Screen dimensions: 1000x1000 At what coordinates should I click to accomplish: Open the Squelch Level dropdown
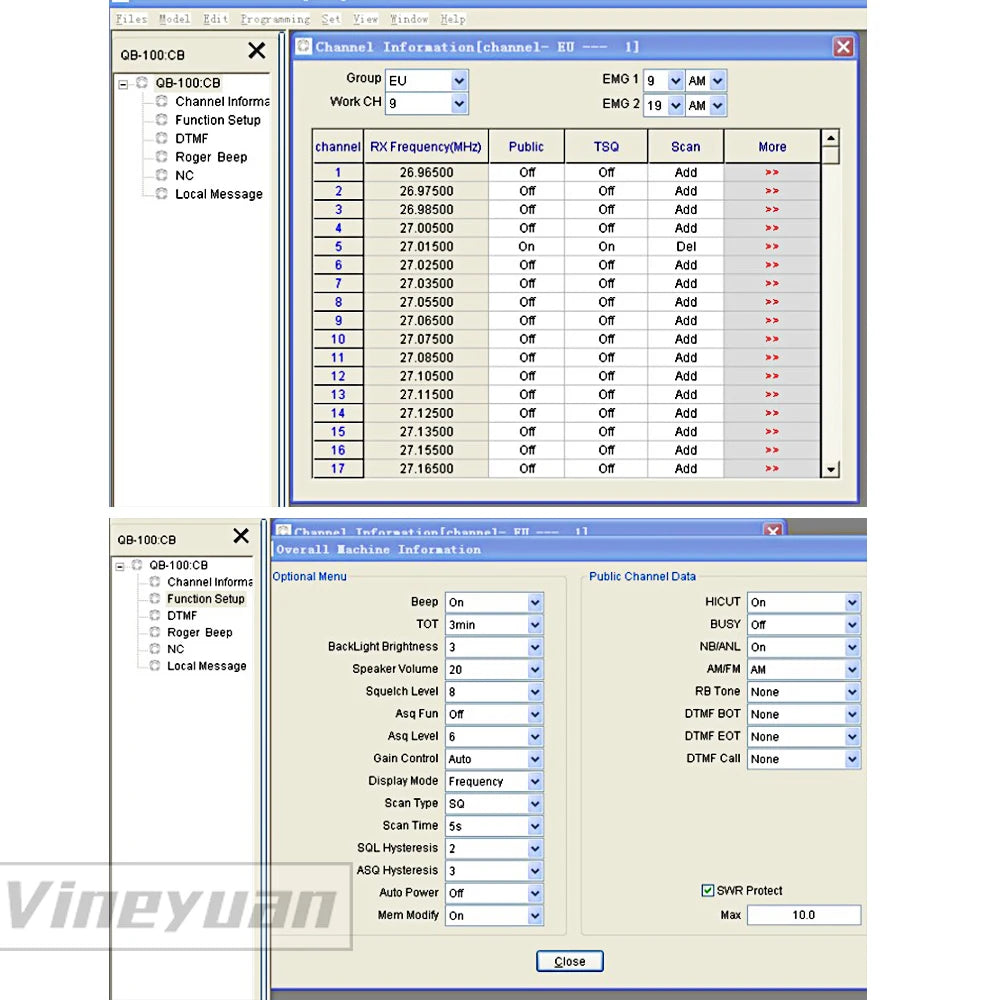pyautogui.click(x=535, y=692)
